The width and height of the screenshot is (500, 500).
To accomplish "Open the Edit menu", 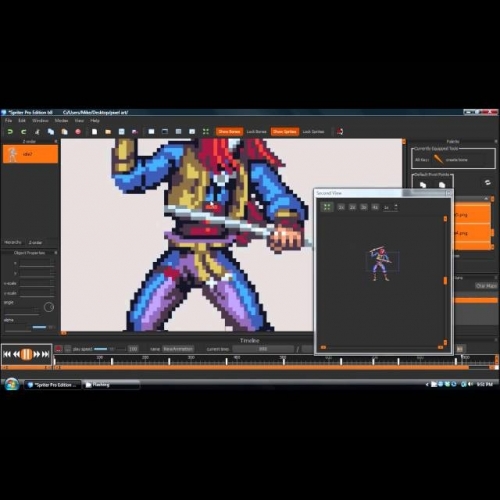I will point(22,120).
